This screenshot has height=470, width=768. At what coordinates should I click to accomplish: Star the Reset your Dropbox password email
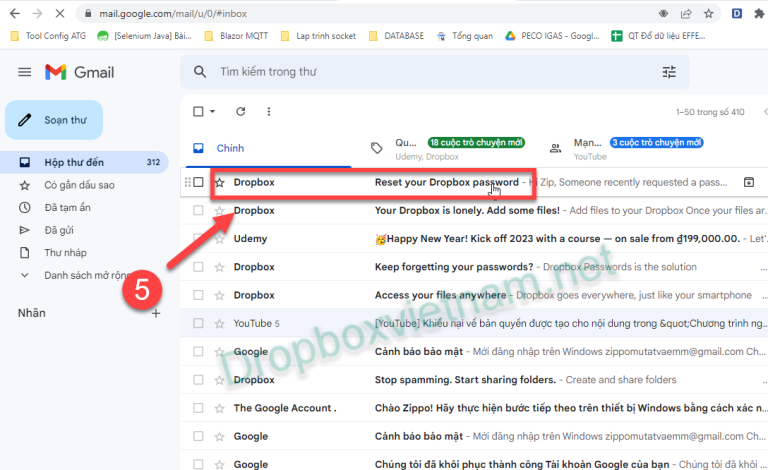pyautogui.click(x=219, y=183)
